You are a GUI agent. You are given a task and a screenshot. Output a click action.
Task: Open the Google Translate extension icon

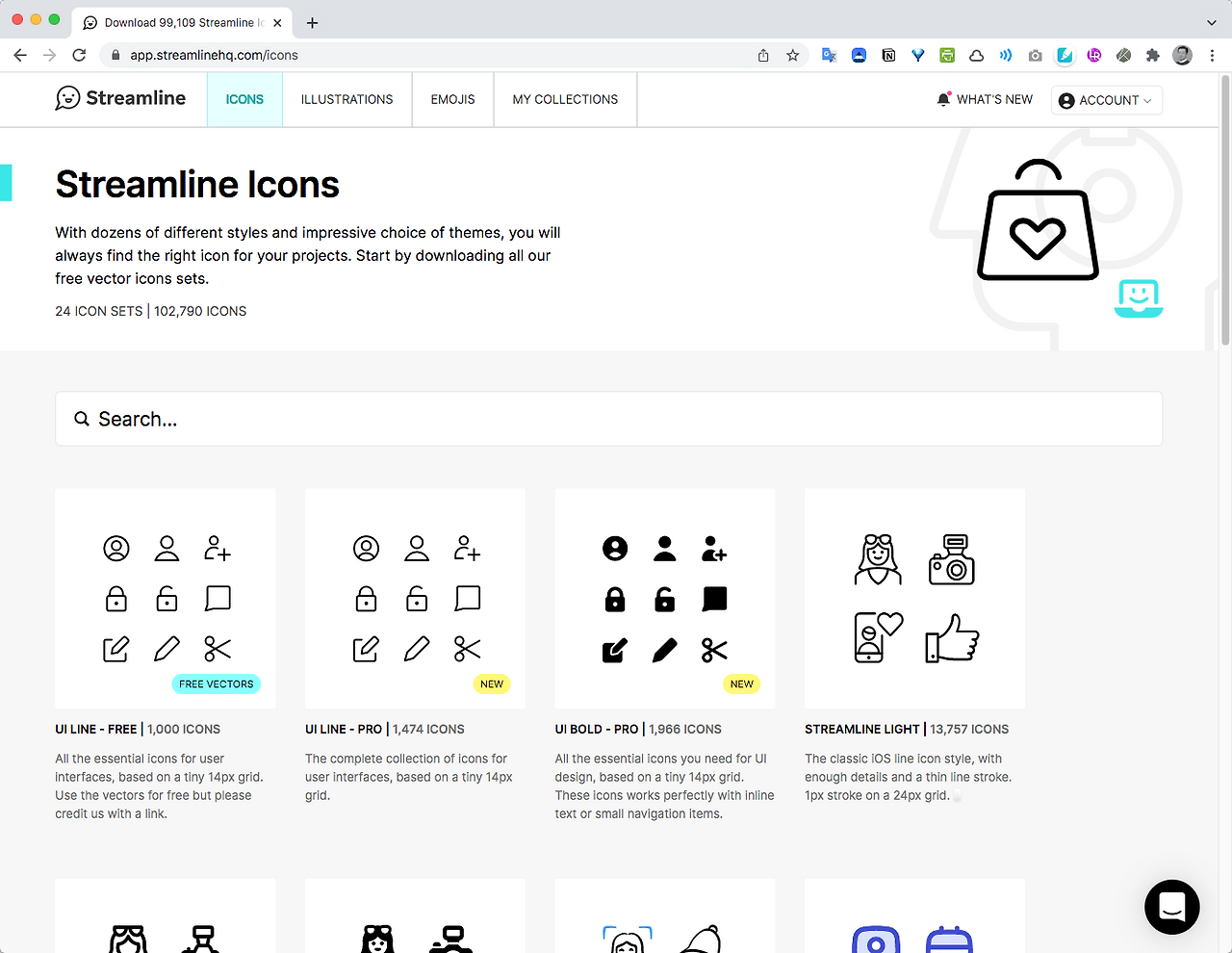click(x=829, y=55)
